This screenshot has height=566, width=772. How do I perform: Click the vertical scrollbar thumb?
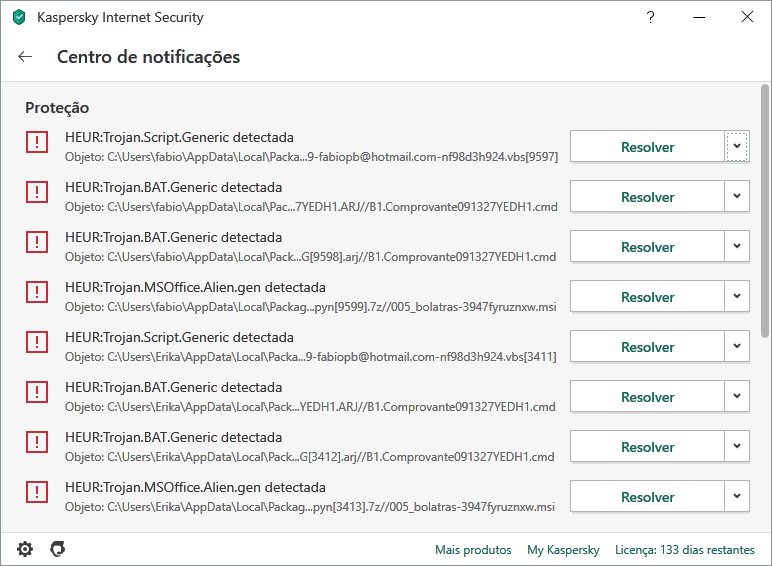[765, 215]
